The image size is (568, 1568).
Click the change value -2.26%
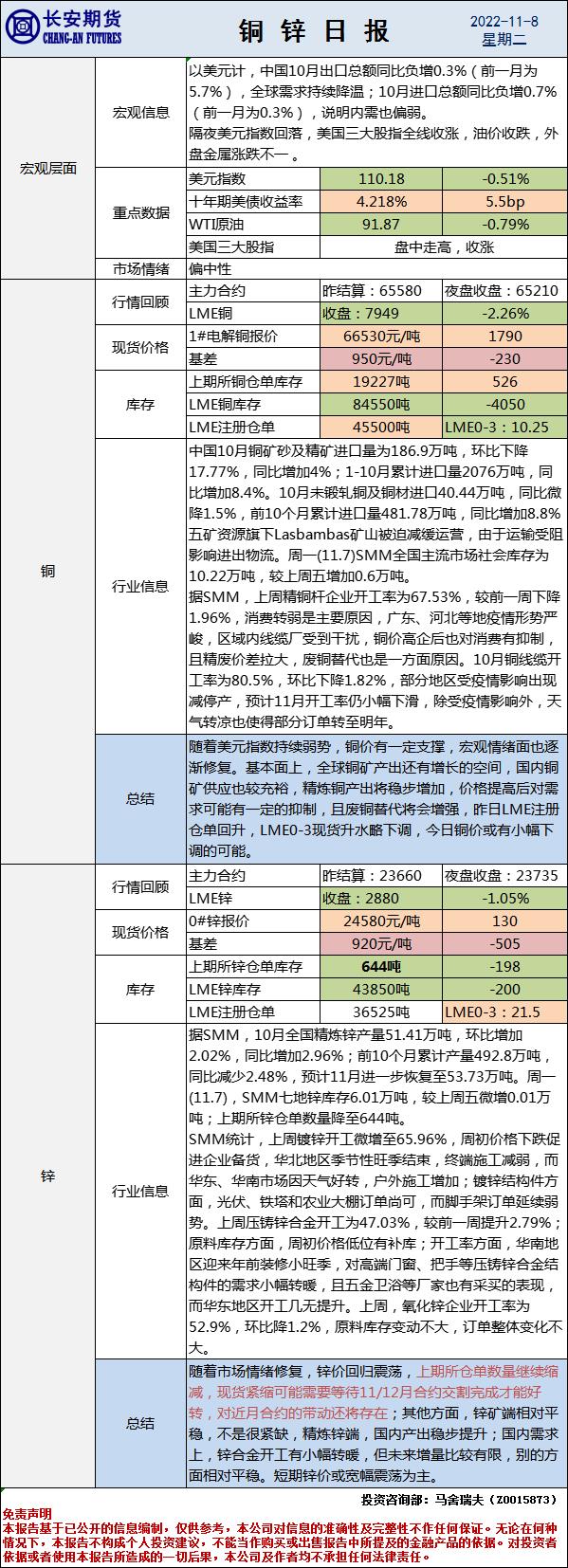point(504,313)
